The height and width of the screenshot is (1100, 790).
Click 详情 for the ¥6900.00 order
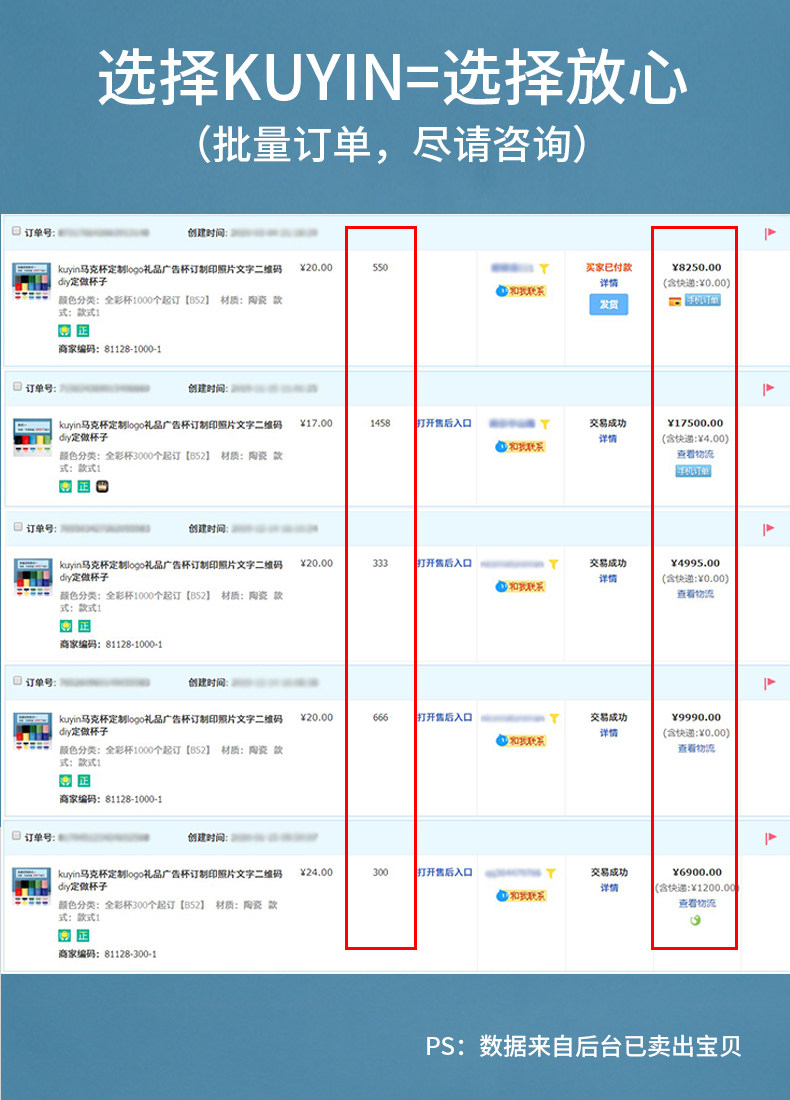(609, 888)
